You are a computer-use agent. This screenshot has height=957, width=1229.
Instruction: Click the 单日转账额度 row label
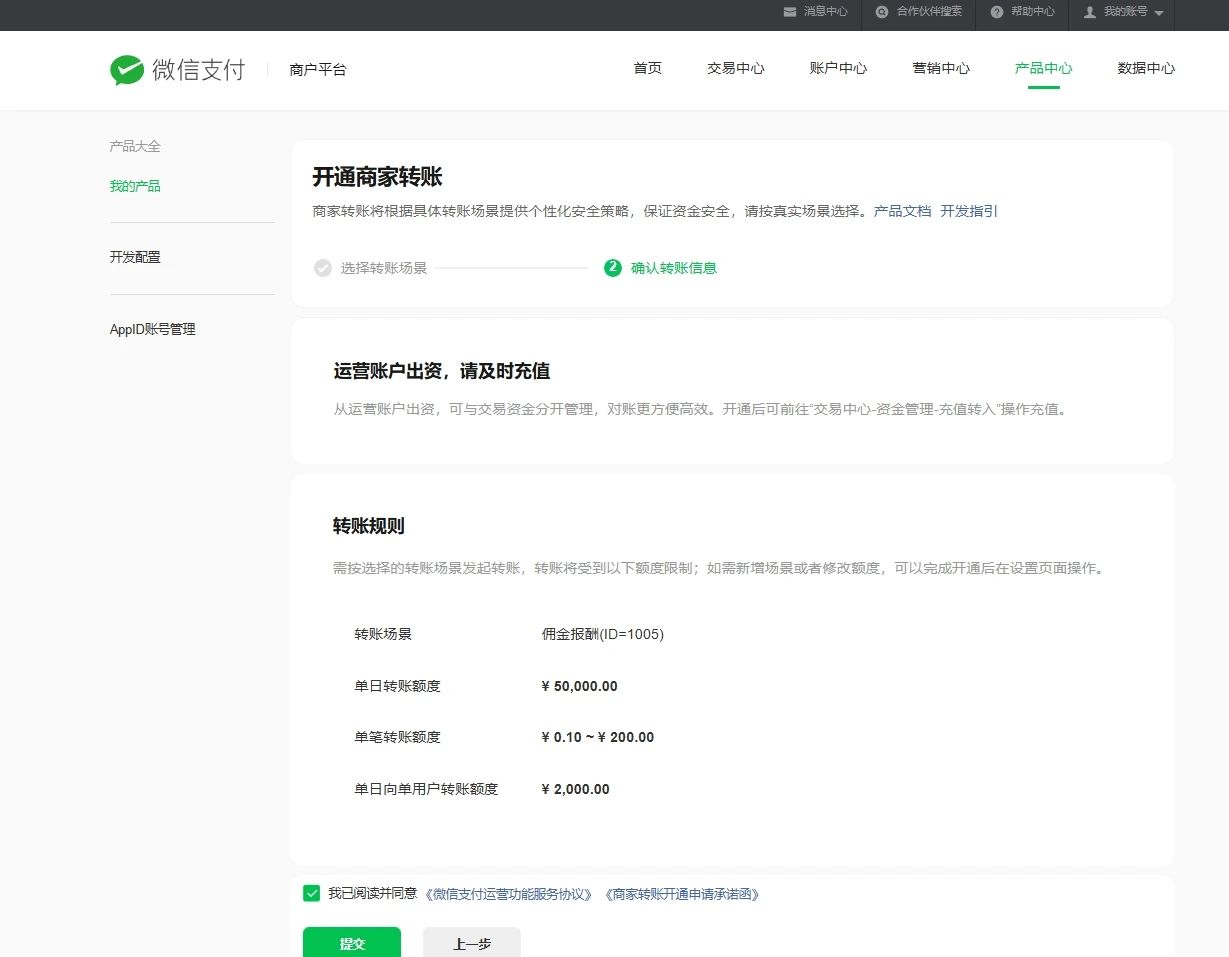pyautogui.click(x=398, y=686)
